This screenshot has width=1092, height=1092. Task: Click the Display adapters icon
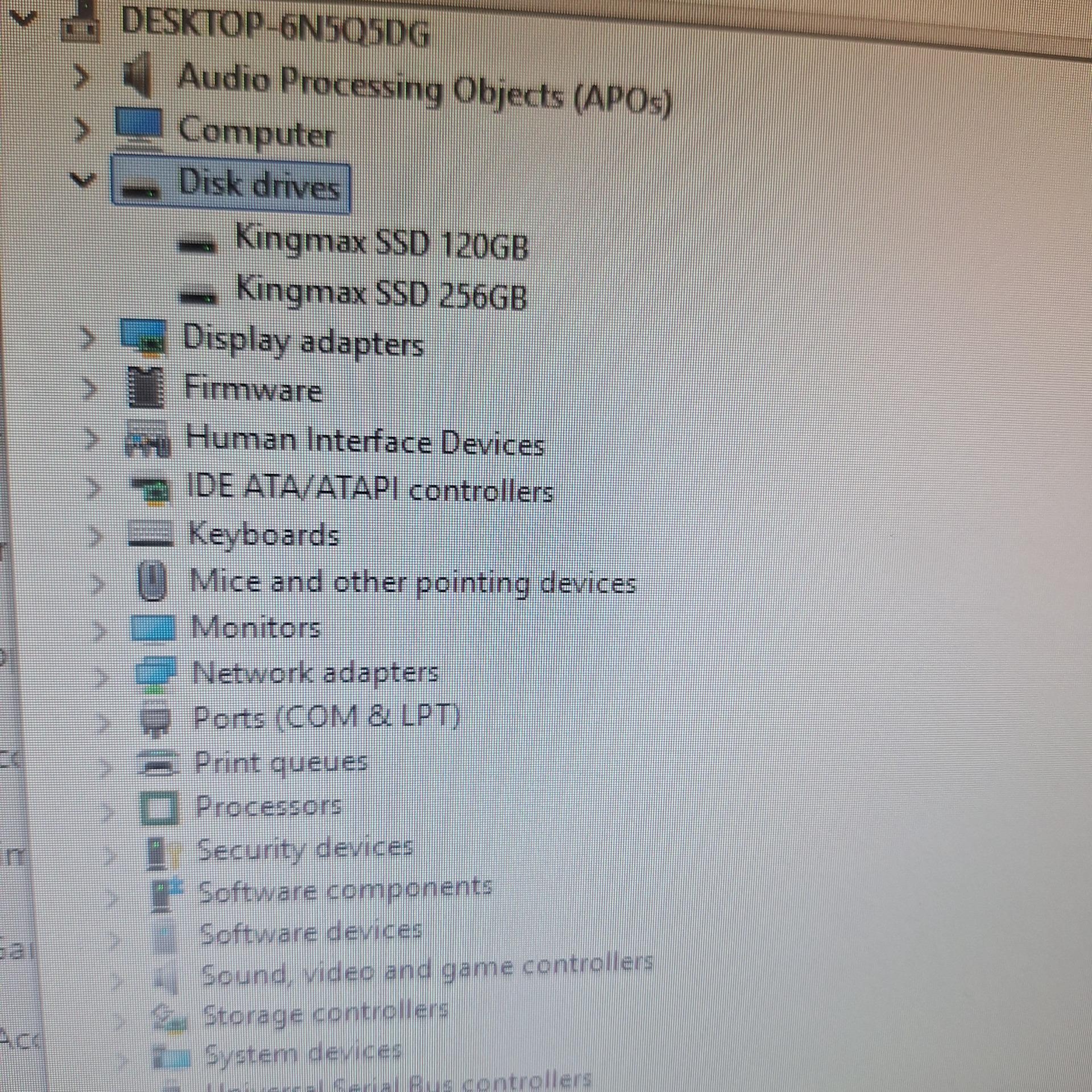(x=144, y=337)
